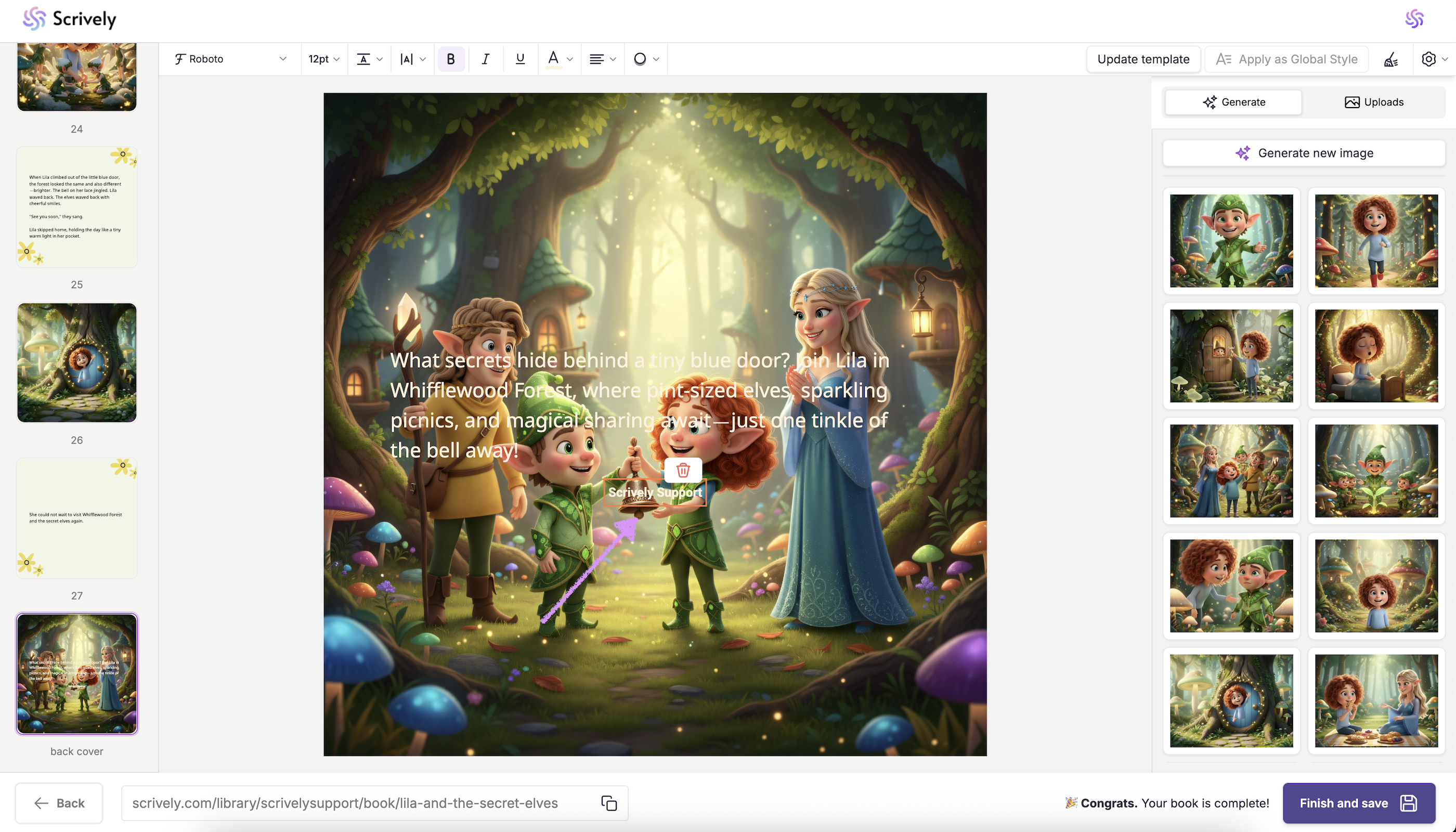This screenshot has width=1456, height=832.
Task: Click Generate new image button
Action: (1304, 152)
